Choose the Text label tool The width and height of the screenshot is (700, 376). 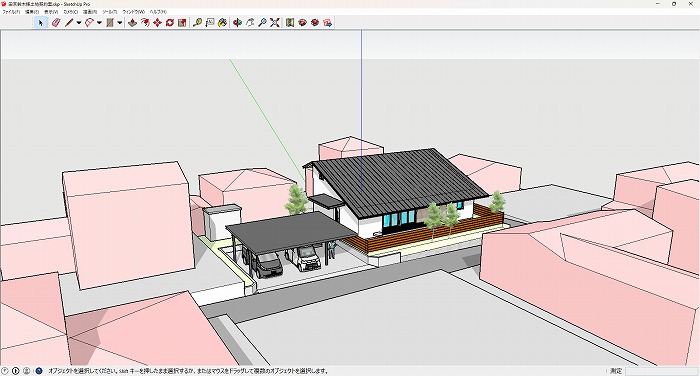(x=210, y=23)
